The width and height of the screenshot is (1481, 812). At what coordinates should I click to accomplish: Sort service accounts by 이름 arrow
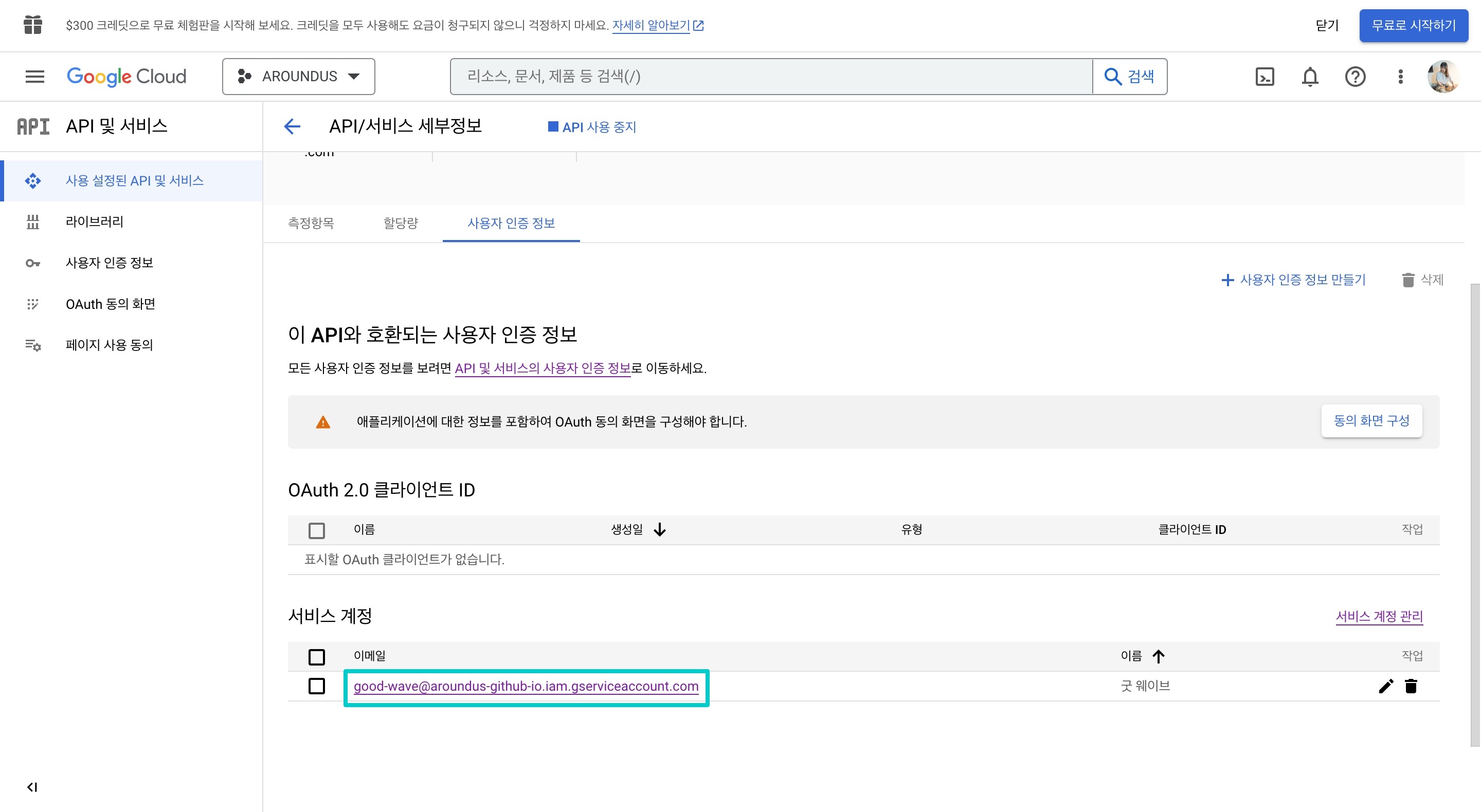[1158, 656]
